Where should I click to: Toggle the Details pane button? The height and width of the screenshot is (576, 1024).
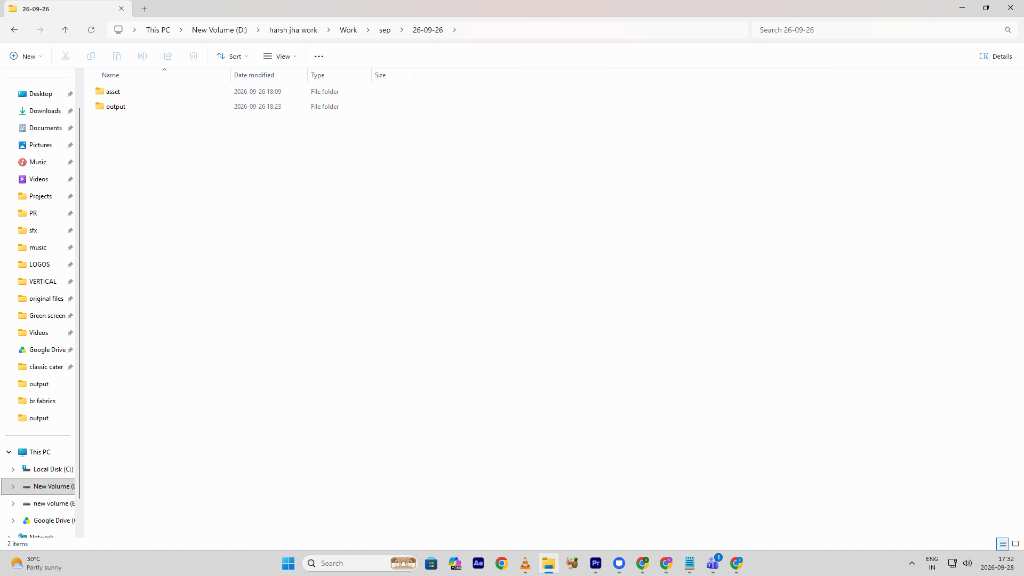click(995, 56)
